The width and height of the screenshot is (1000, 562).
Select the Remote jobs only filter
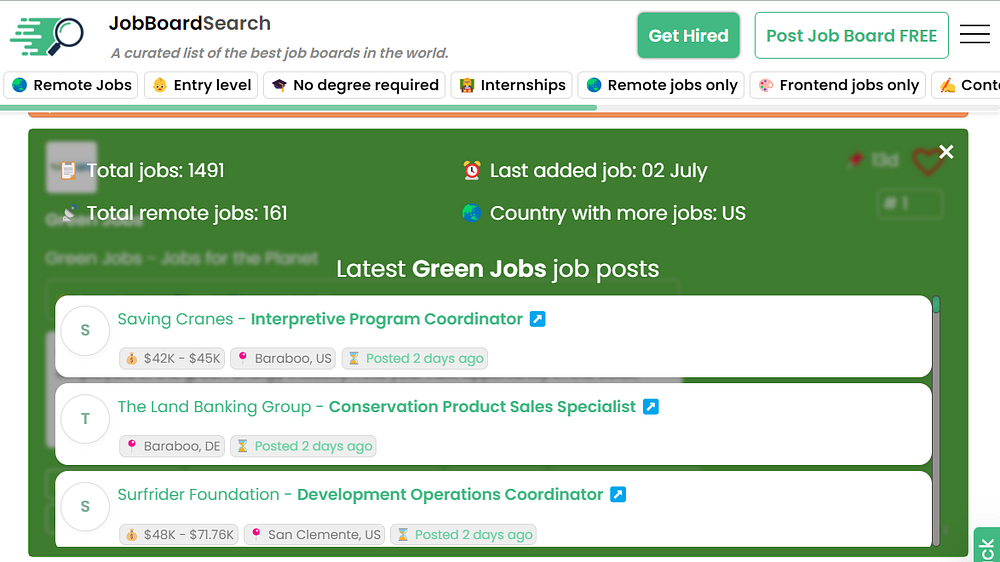661,85
